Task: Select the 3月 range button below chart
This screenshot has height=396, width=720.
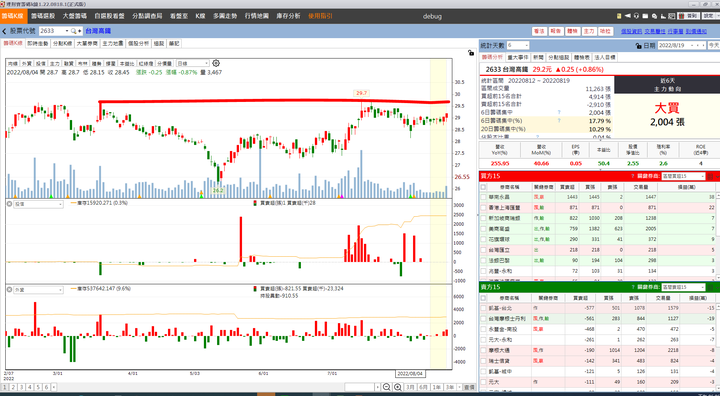Action: (x=410, y=387)
